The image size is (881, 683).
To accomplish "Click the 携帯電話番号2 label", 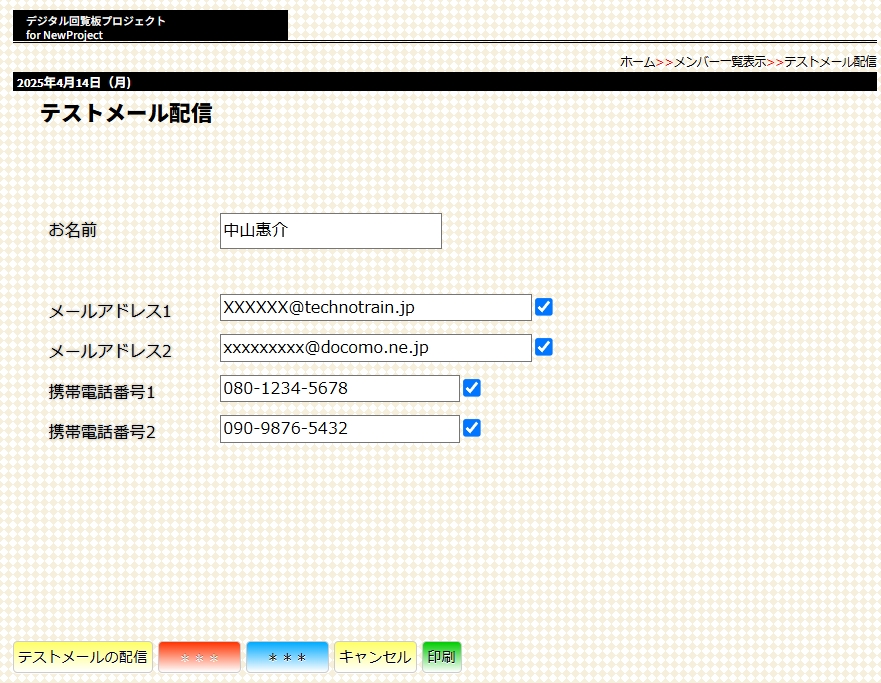I will (x=102, y=431).
